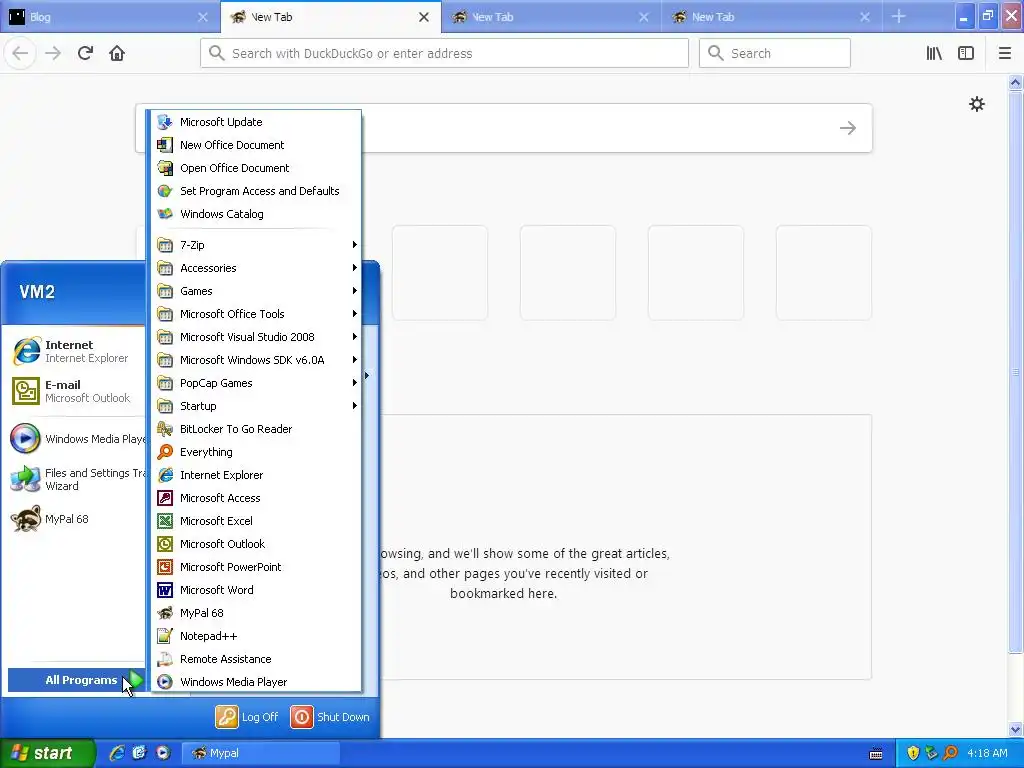Click the All Programs button

click(x=76, y=680)
